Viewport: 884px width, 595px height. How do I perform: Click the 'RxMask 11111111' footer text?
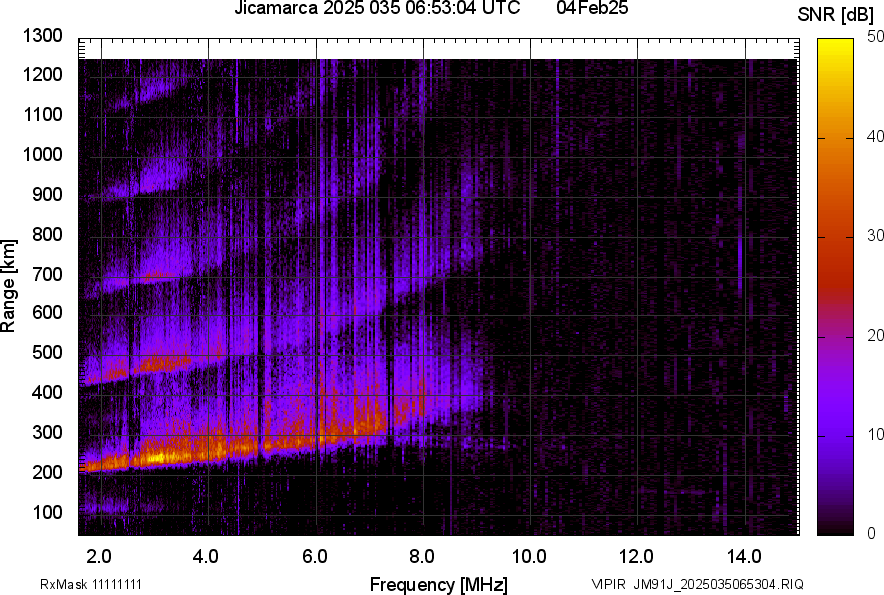[91, 584]
